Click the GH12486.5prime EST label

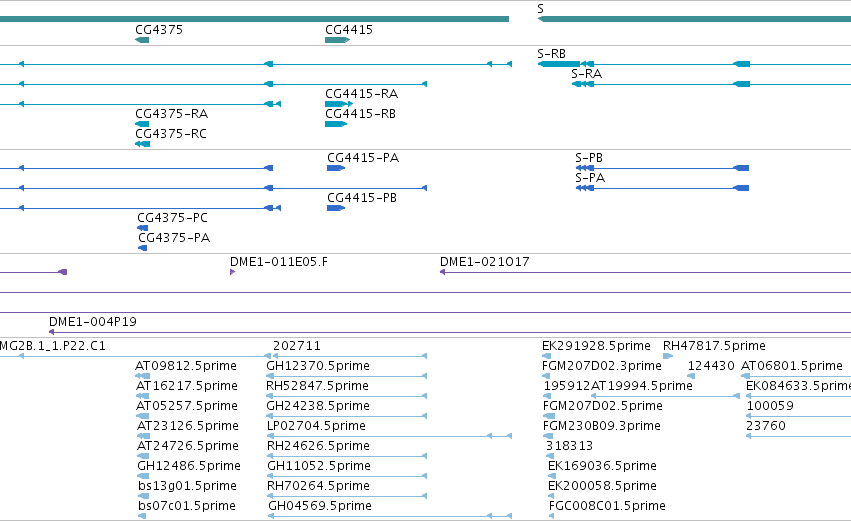189,467
